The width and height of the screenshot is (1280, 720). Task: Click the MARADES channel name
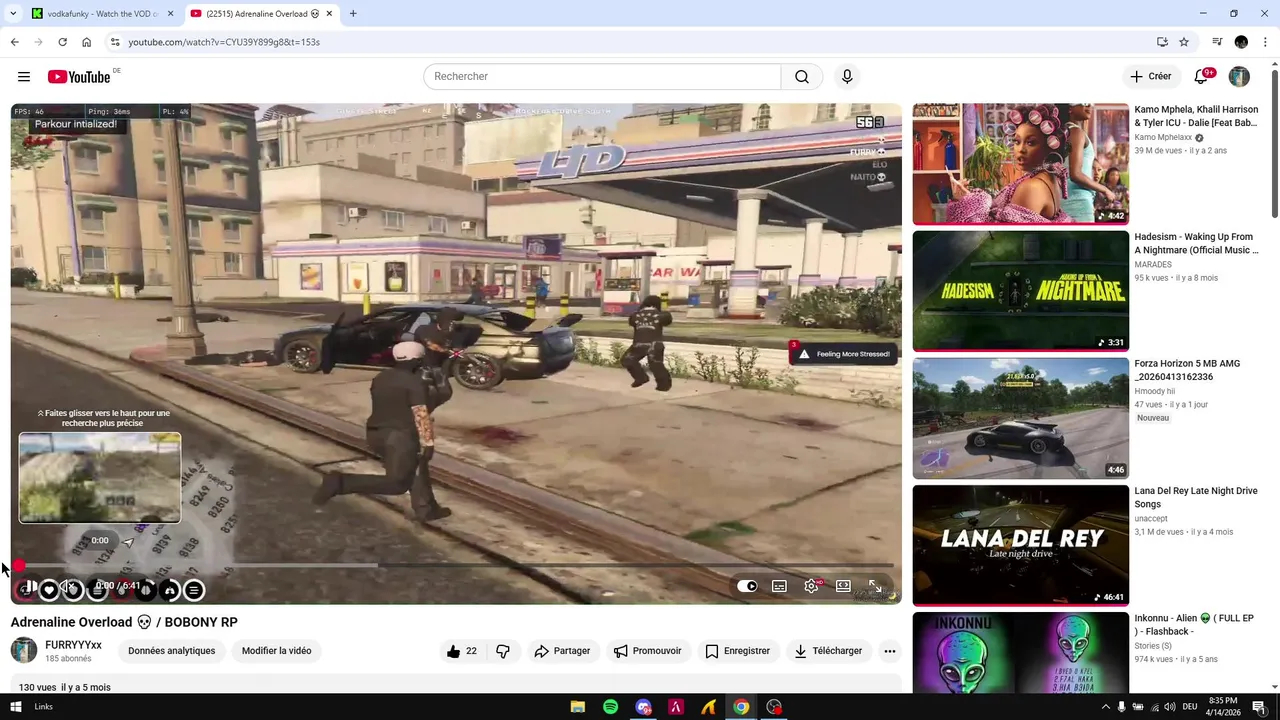point(1153,265)
